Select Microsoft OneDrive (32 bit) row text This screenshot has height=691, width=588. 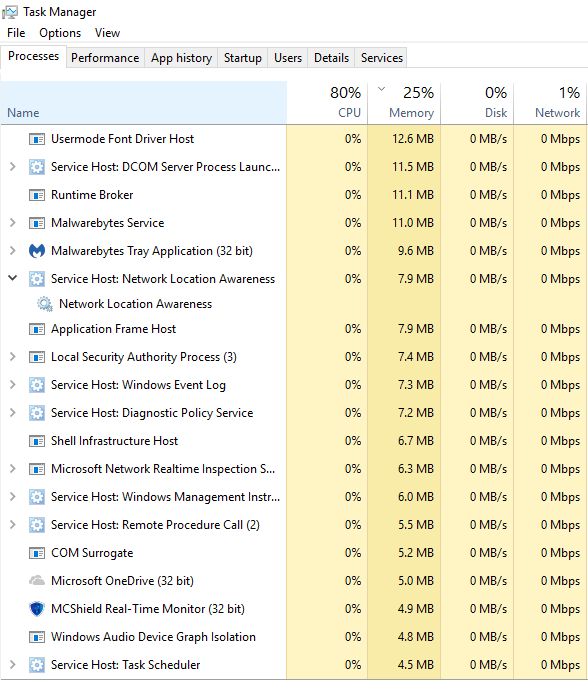click(x=123, y=581)
